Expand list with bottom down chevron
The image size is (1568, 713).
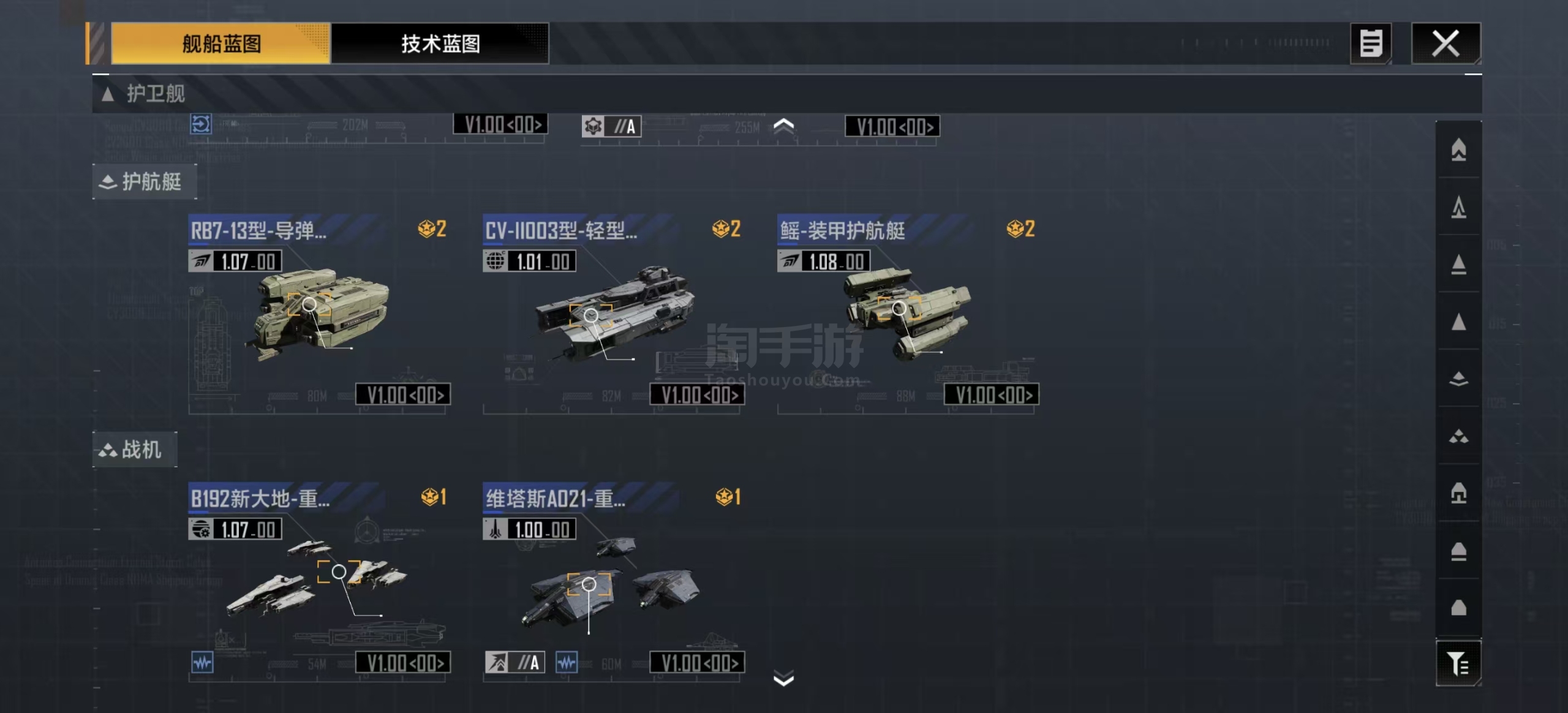[x=783, y=678]
